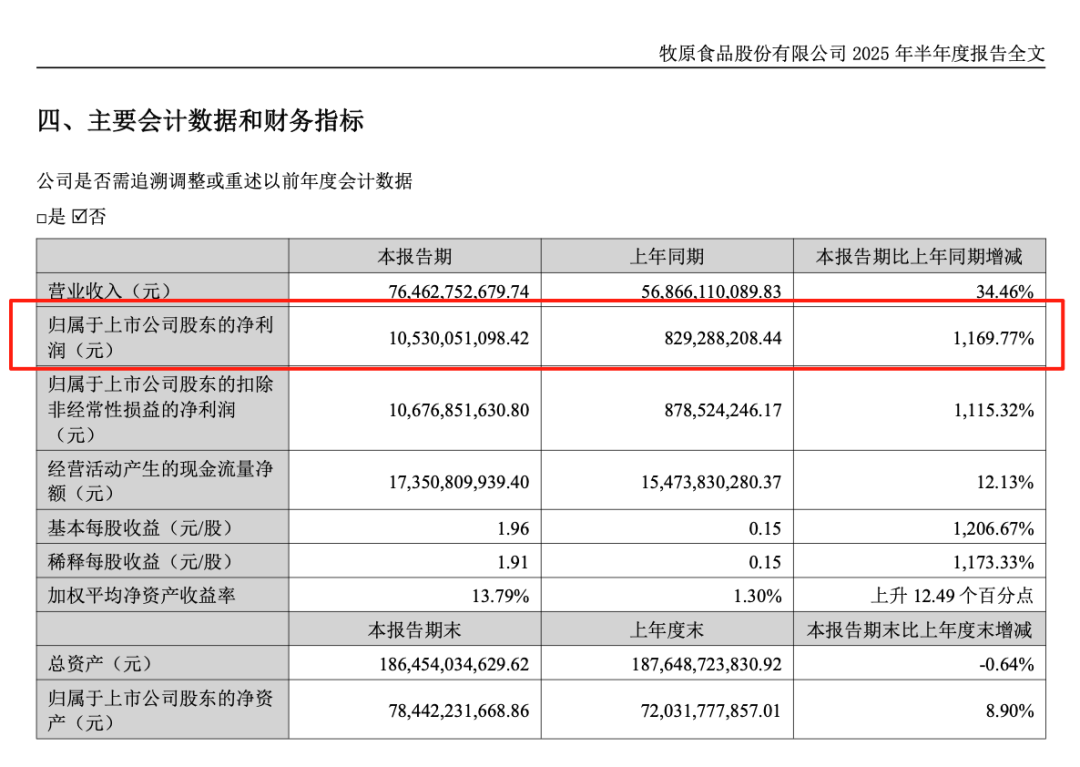This screenshot has height=767, width=1080.
Task: Click the page header '牧原食品股份有限公司 2025 年半年度报告全文'
Action: 852,54
